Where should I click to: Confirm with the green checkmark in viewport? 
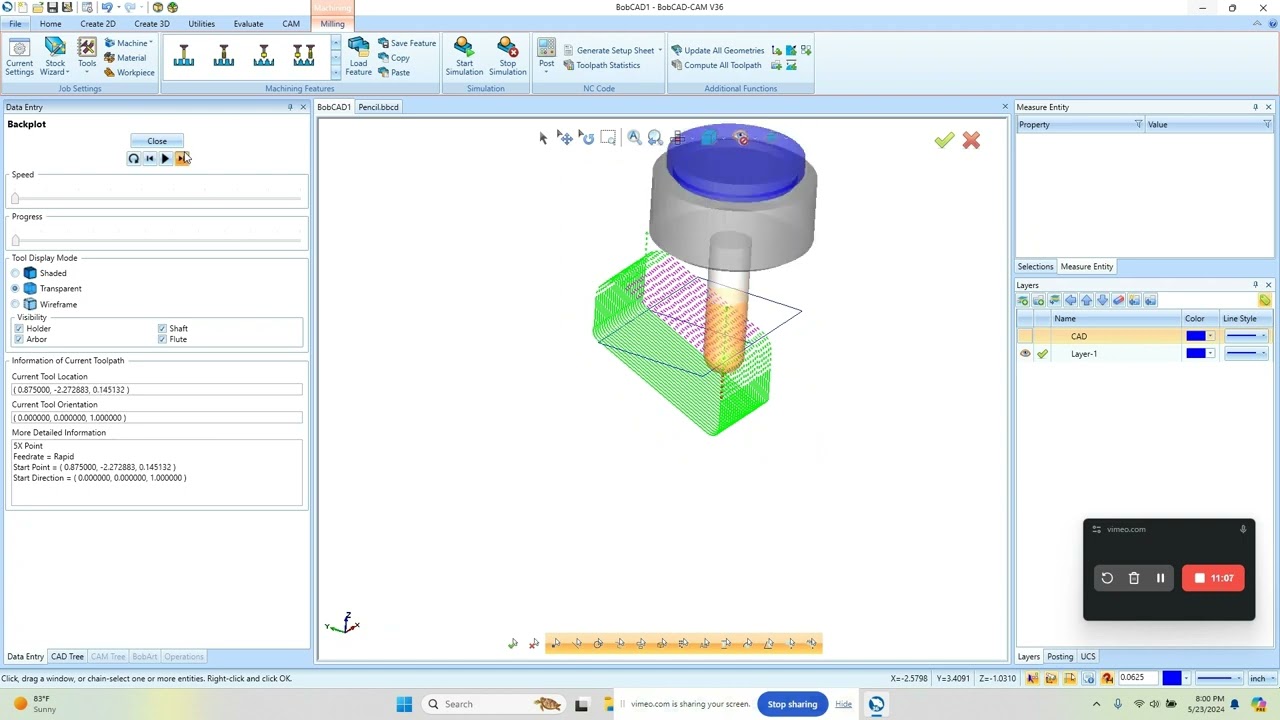tap(944, 141)
